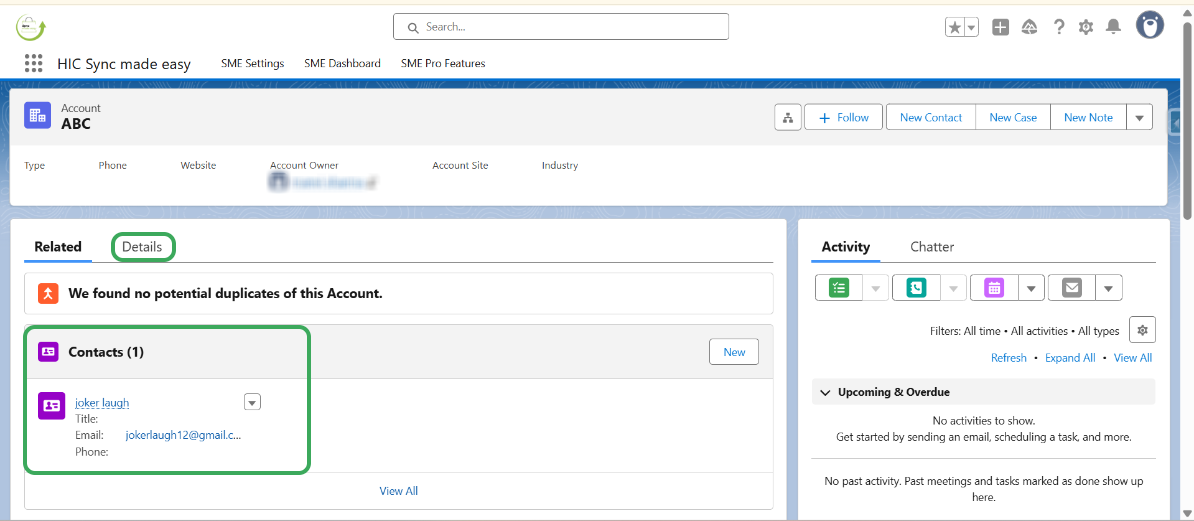Viewport: 1194px width, 521px height.
Task: Click View All under Contacts
Action: [399, 491]
